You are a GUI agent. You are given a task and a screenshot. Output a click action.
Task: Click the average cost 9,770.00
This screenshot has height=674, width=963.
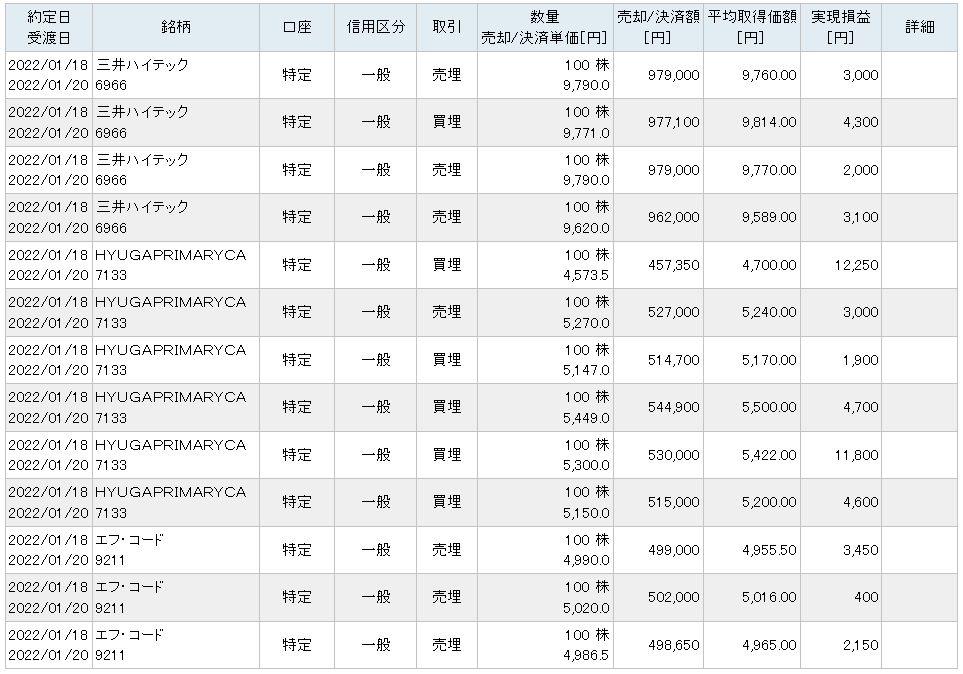point(769,170)
